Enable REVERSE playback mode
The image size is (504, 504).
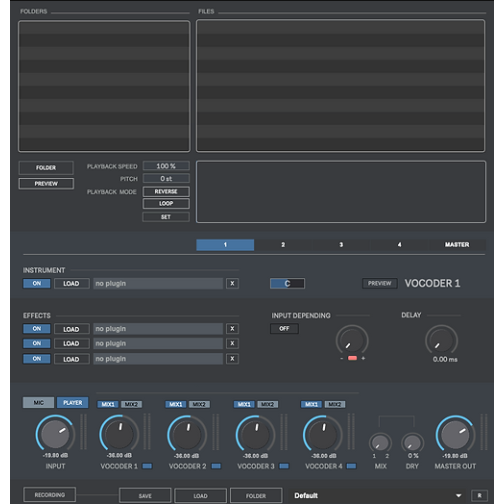point(166,192)
